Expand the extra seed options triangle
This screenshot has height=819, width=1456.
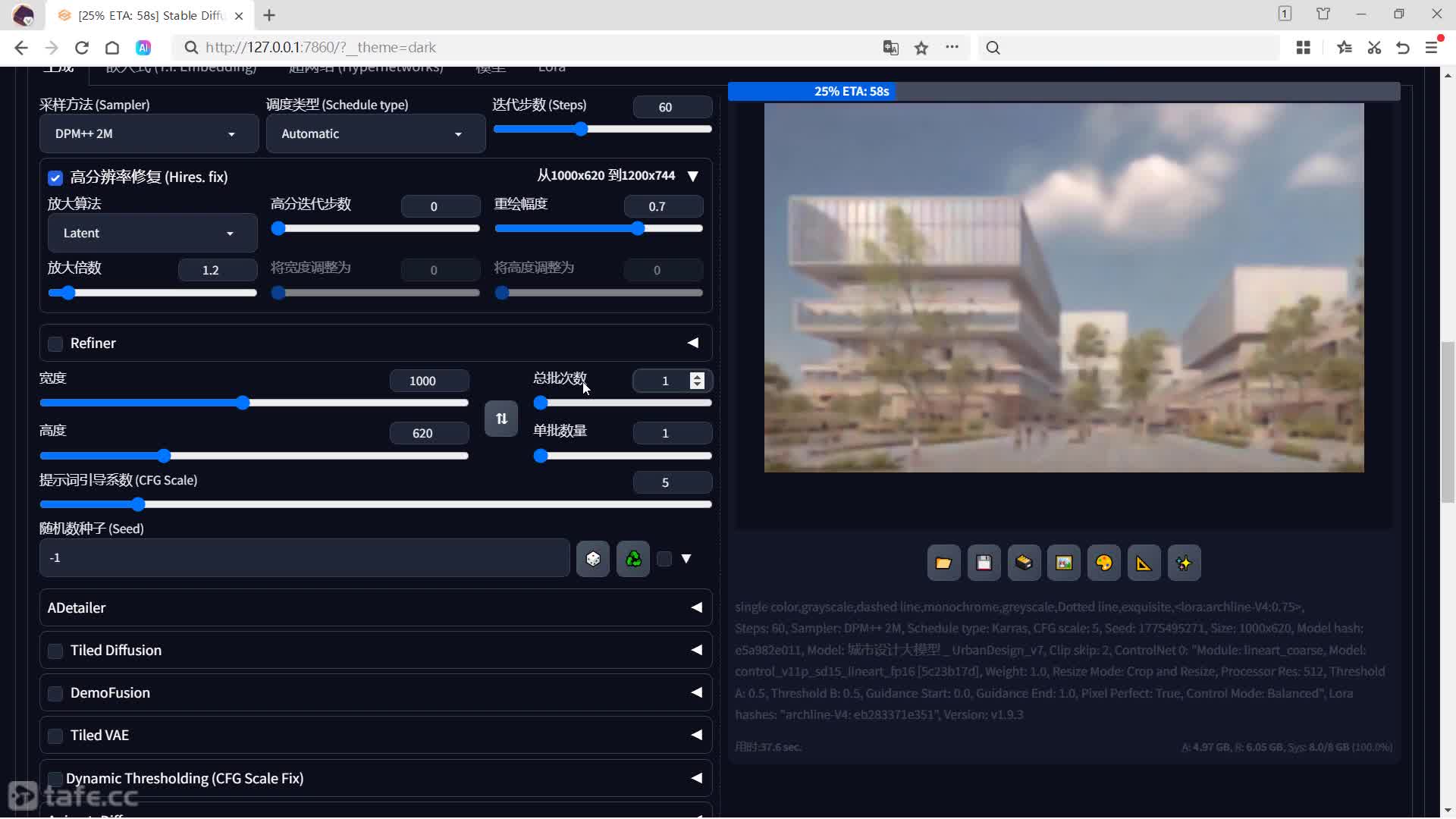pyautogui.click(x=686, y=559)
